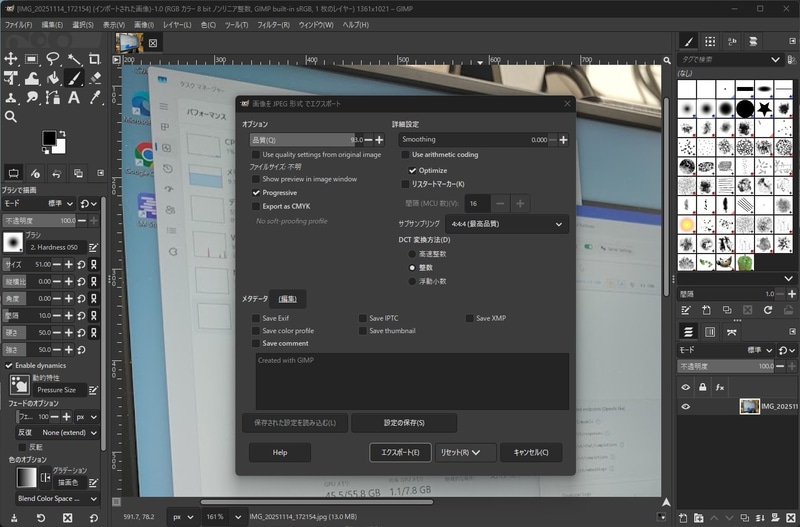Select the Paths tool
Viewport: 800px width, 527px height.
point(53,97)
